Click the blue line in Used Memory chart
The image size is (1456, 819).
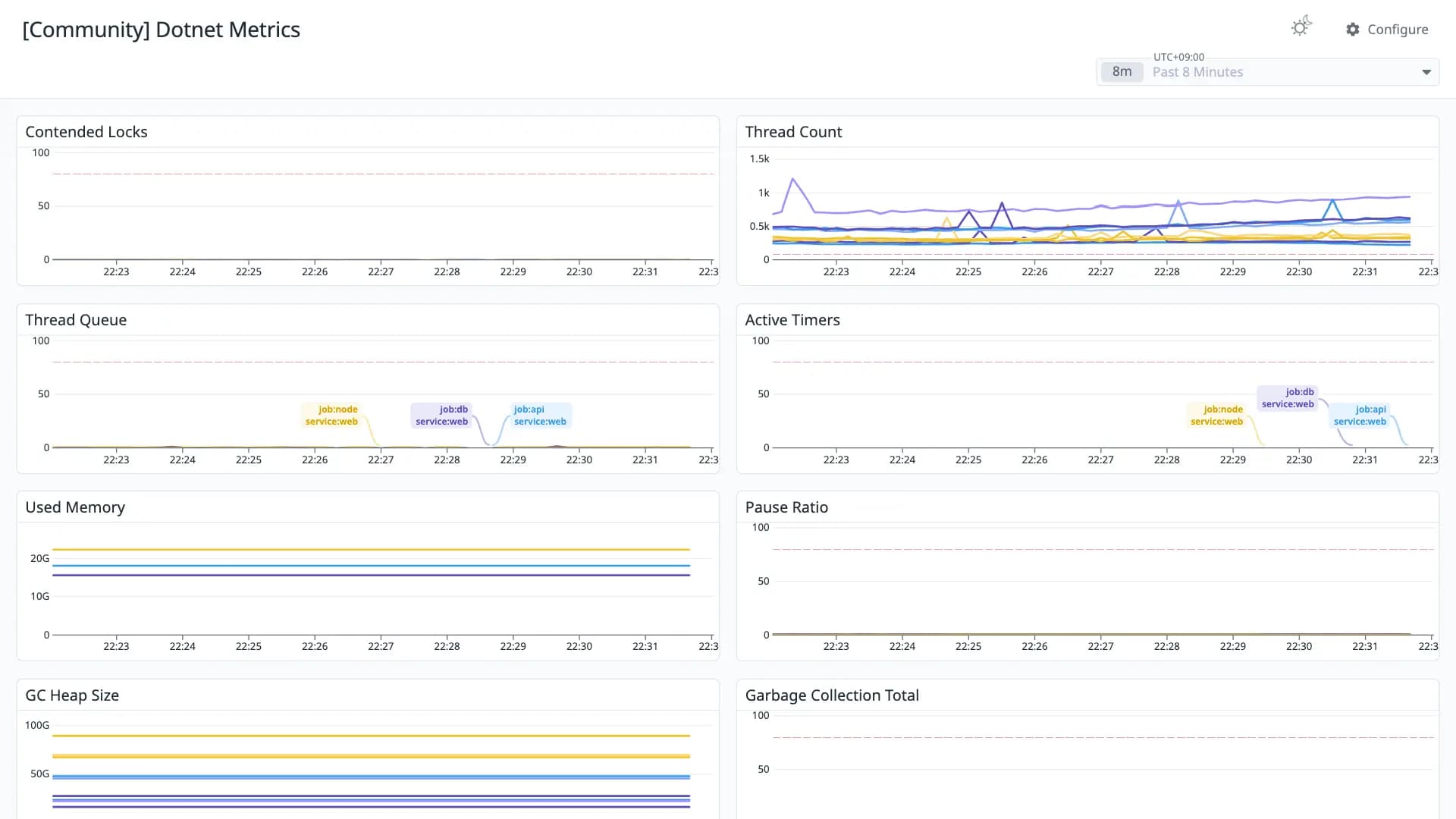pos(371,566)
